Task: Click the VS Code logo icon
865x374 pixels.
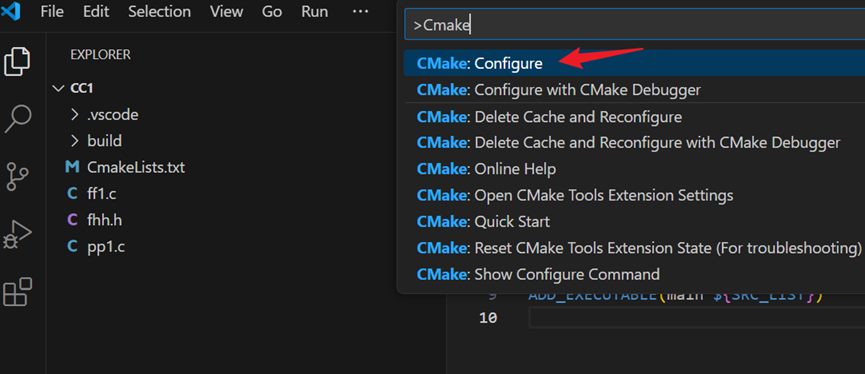Action: pos(10,12)
